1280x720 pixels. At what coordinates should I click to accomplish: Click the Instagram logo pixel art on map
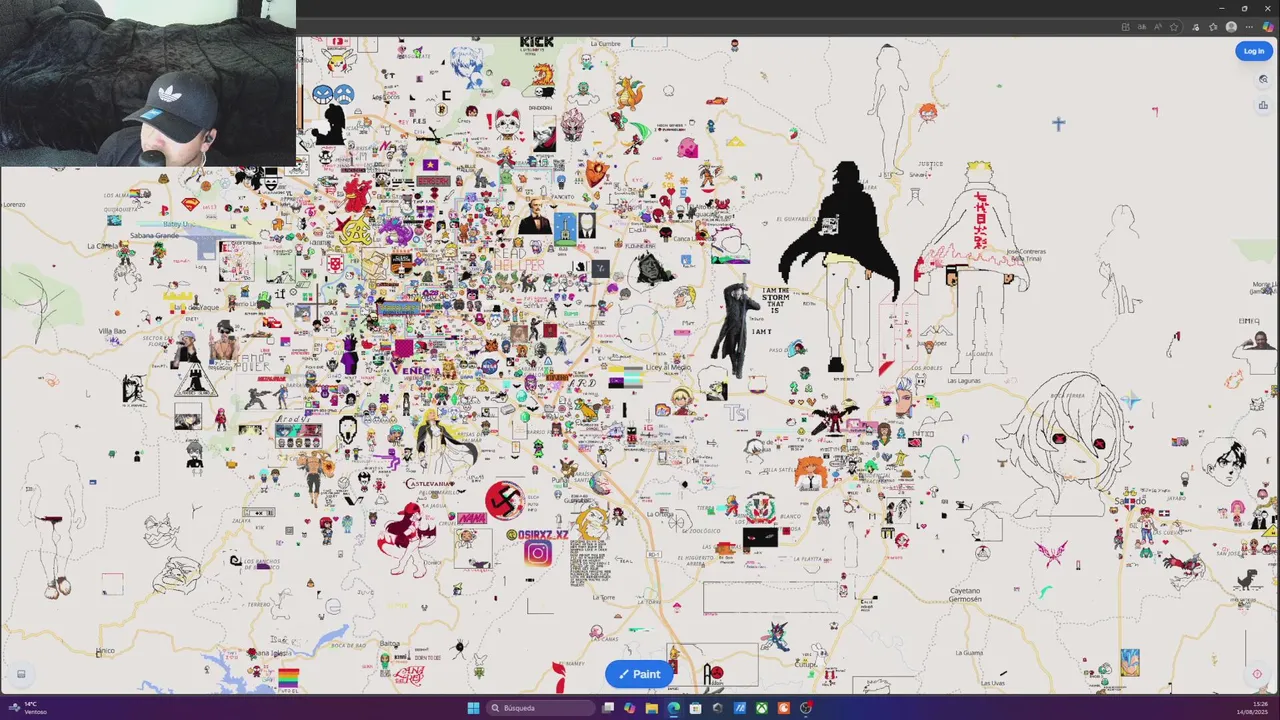click(x=537, y=553)
